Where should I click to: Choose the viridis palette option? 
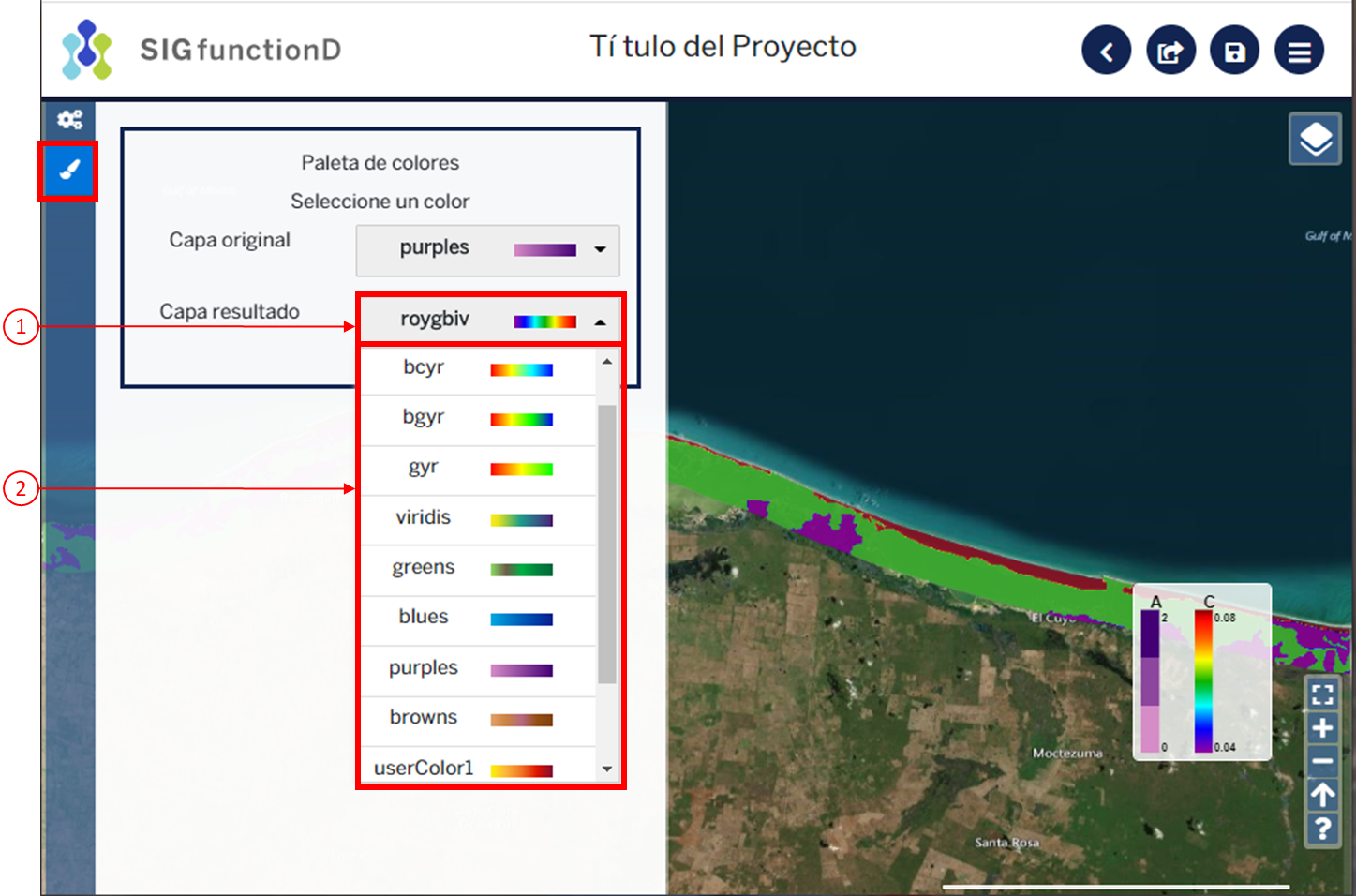click(478, 519)
